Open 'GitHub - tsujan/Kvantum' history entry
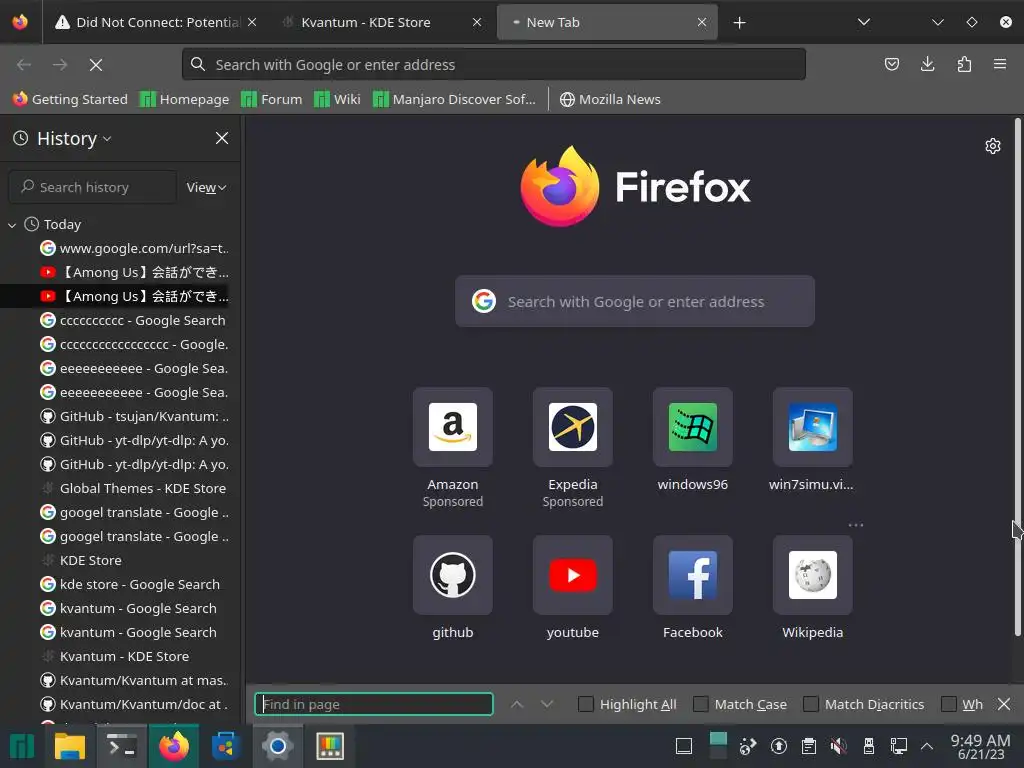 click(134, 416)
